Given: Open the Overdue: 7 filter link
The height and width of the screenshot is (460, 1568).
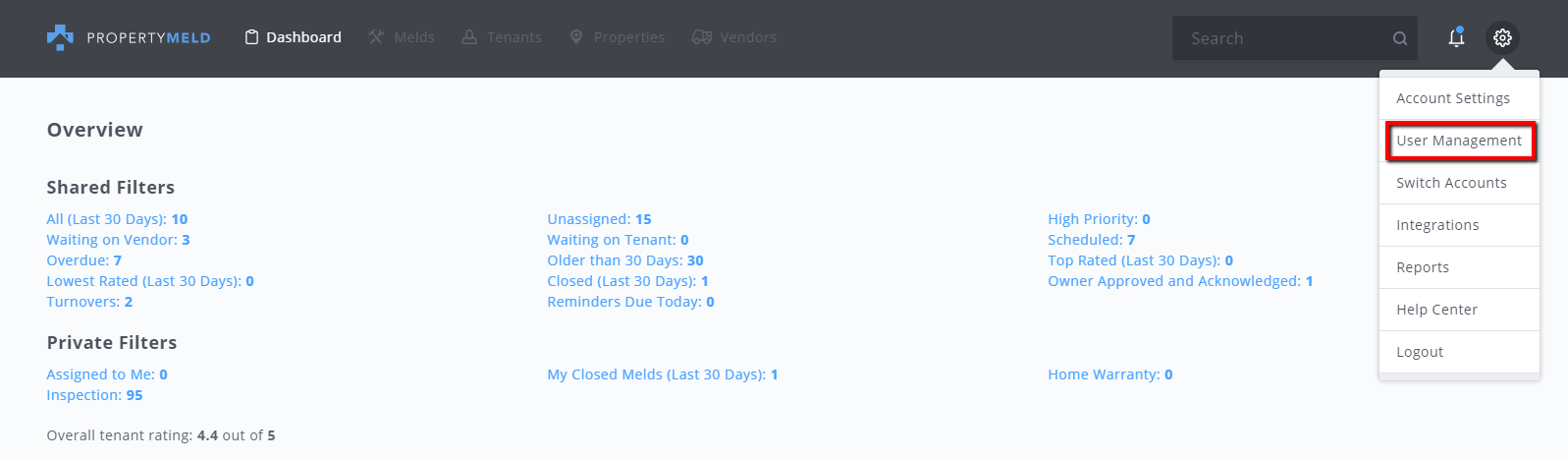Looking at the screenshot, I should pos(84,260).
